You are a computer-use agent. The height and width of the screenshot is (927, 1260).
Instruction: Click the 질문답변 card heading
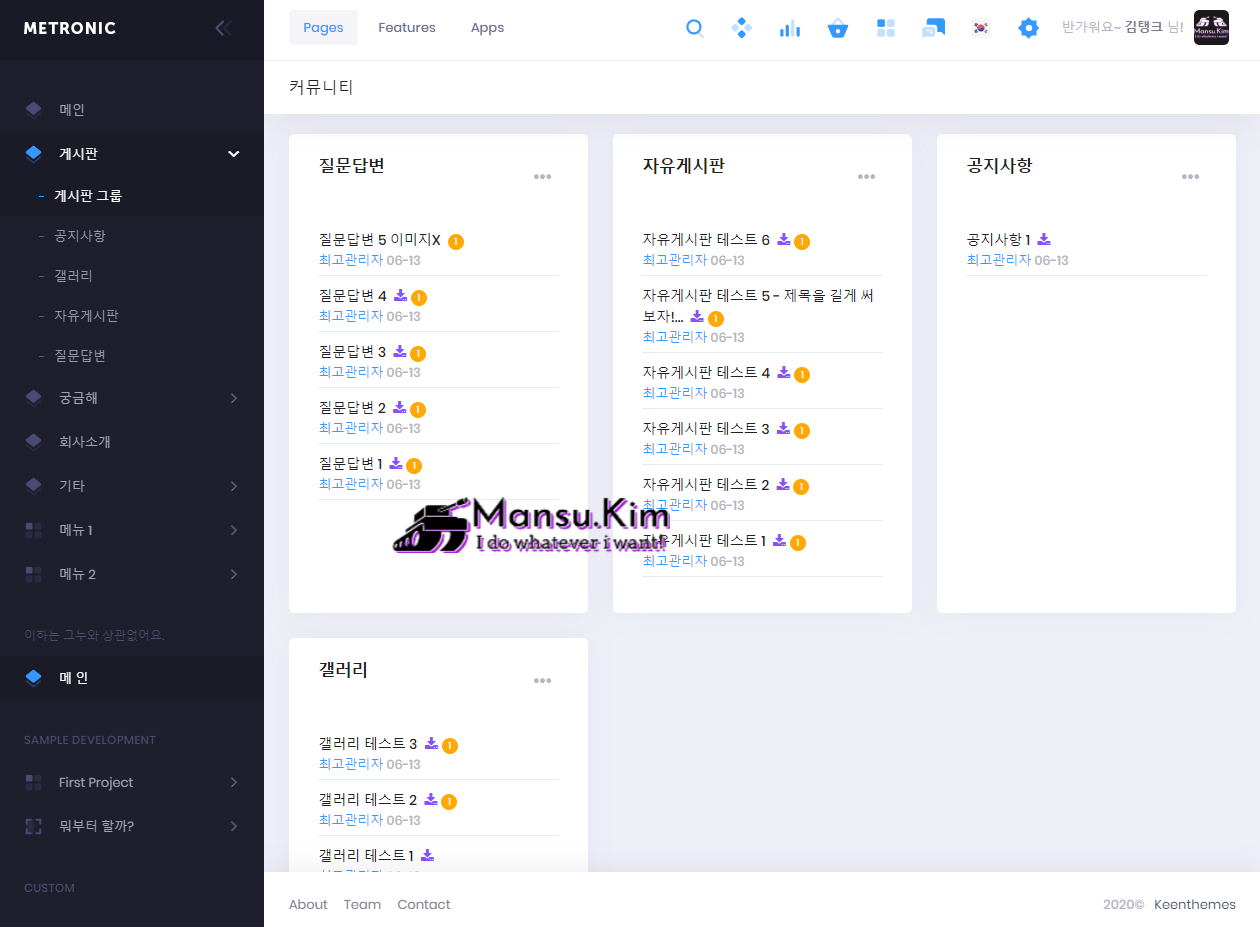(352, 166)
